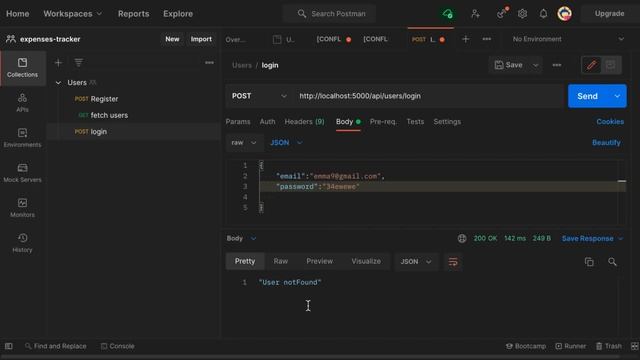
Task: Click the Beautify link
Action: pyautogui.click(x=606, y=143)
